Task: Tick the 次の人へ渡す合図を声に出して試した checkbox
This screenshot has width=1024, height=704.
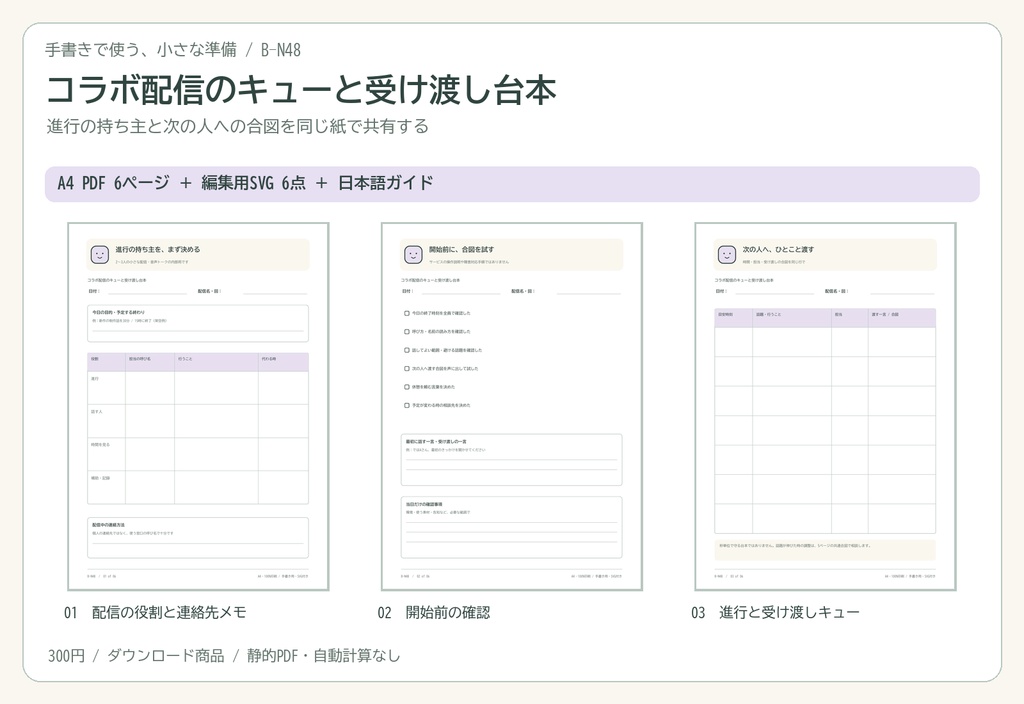Action: (x=407, y=368)
